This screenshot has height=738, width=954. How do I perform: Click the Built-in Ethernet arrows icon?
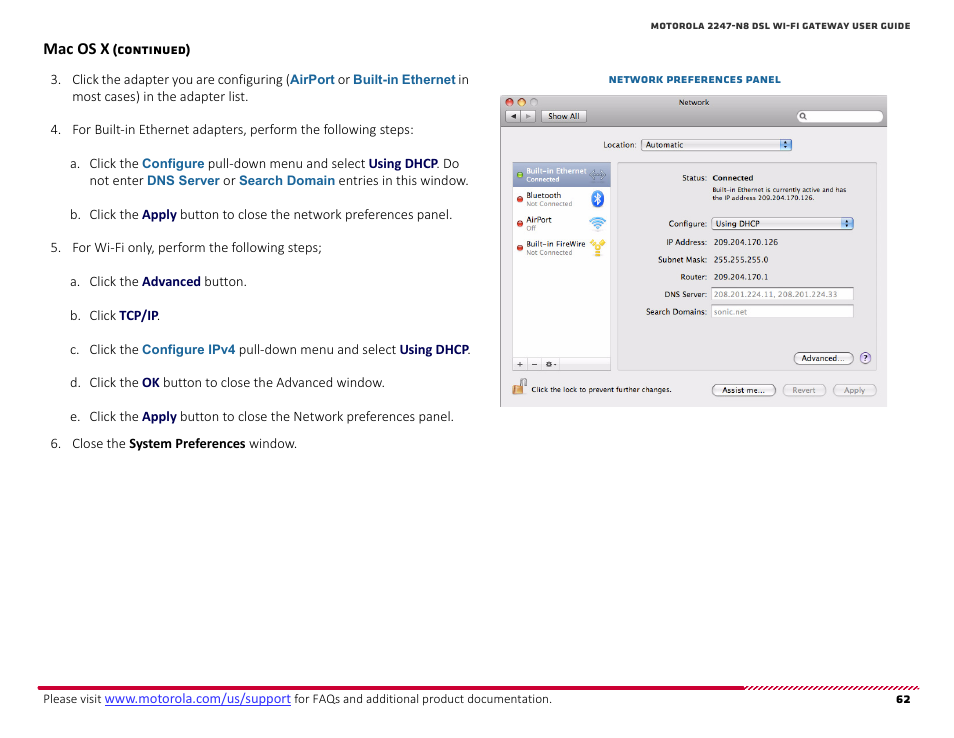tap(597, 175)
